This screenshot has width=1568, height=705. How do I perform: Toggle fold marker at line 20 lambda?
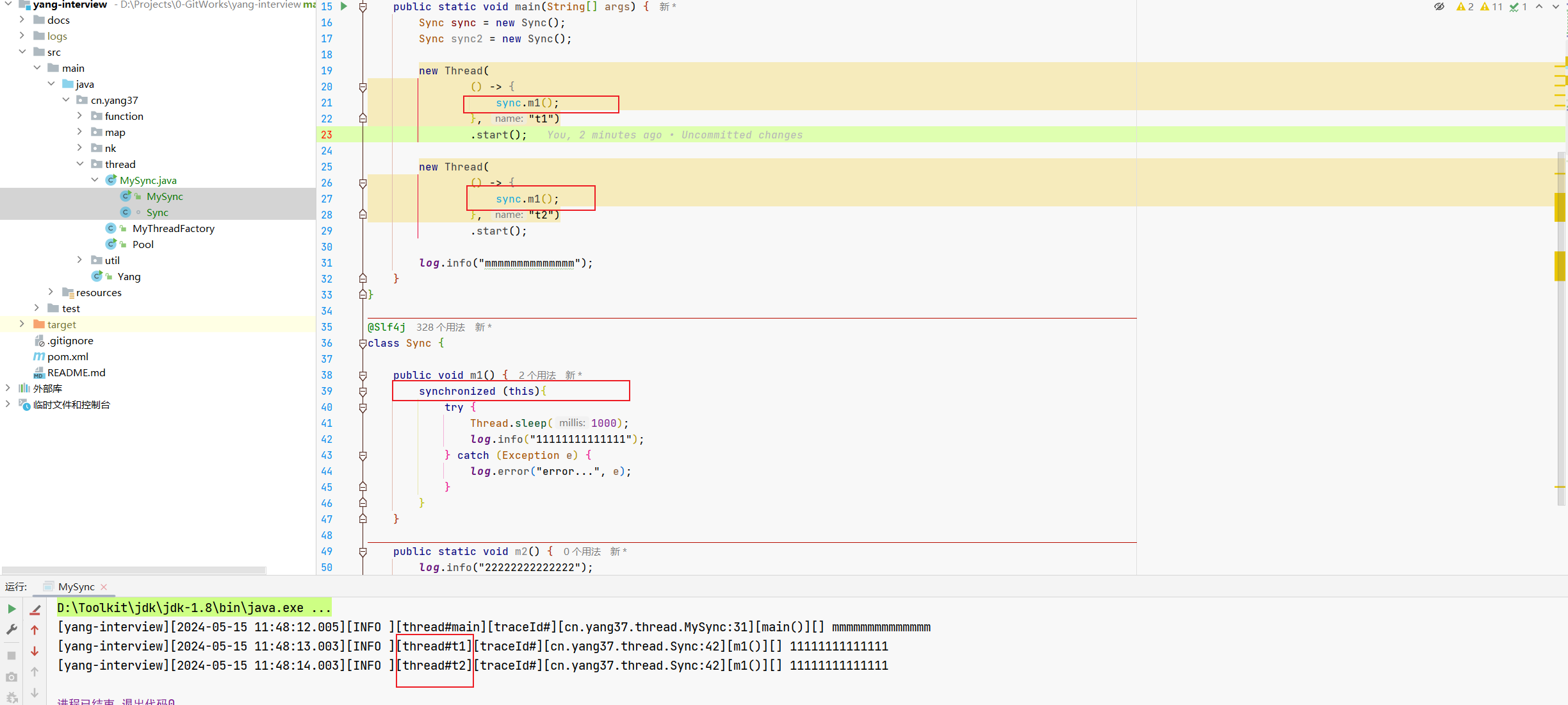pos(363,87)
